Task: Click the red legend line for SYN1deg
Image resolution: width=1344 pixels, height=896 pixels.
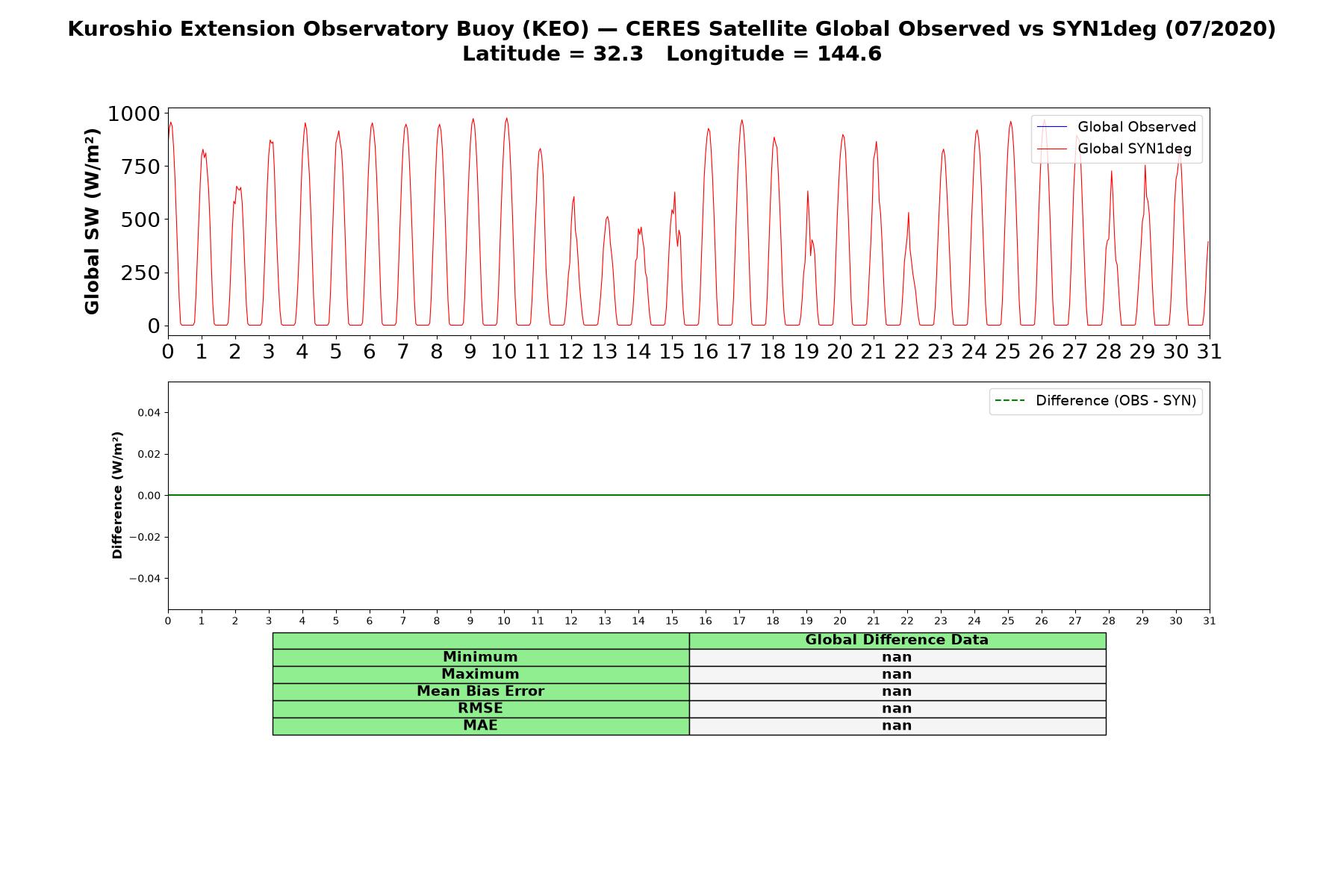Action: point(1052,149)
